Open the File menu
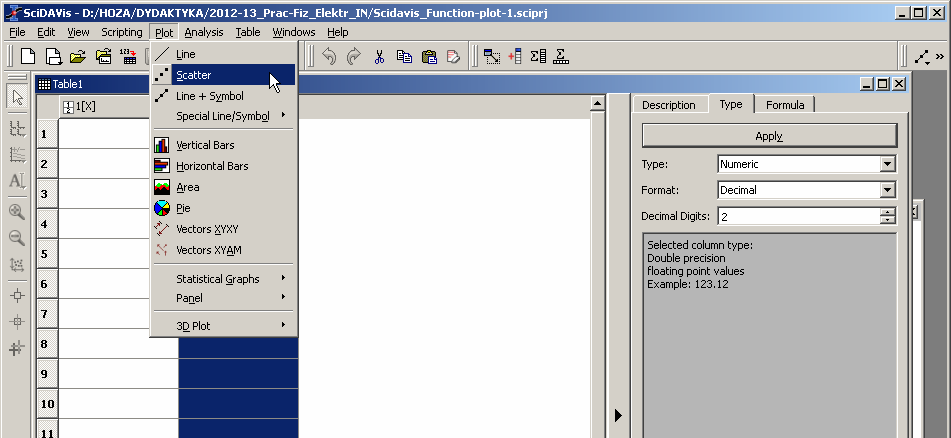This screenshot has height=438, width=951. tap(18, 32)
